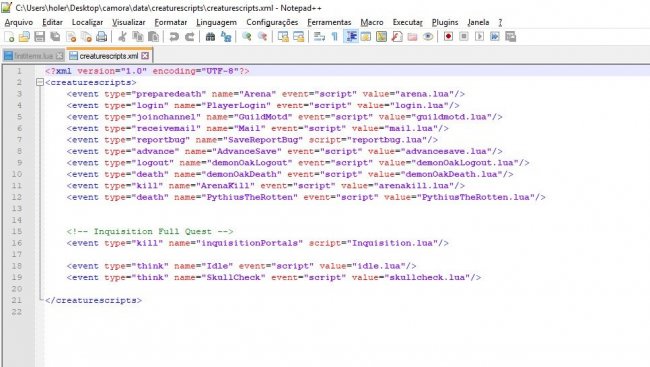Viewport: 650px width, 367px height.
Task: Click line number 12 in the margin
Action: pos(17,197)
